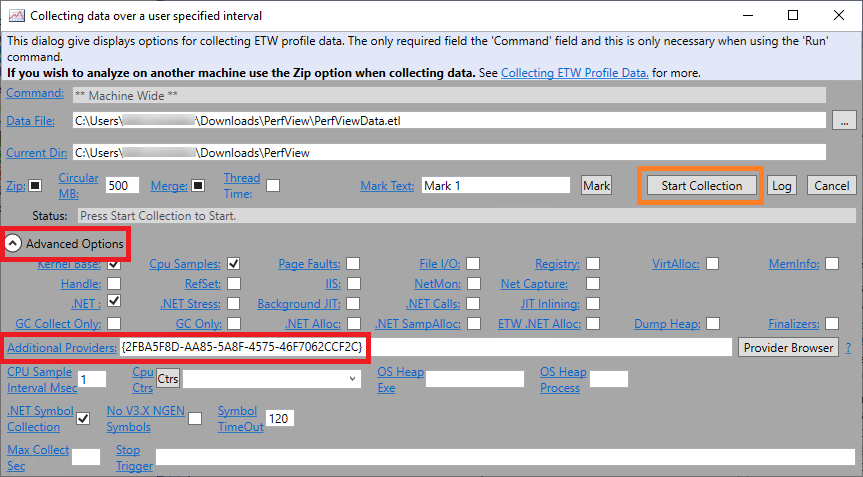
Task: Uncheck the Cpu Samples checkbox
Action: pos(233,264)
